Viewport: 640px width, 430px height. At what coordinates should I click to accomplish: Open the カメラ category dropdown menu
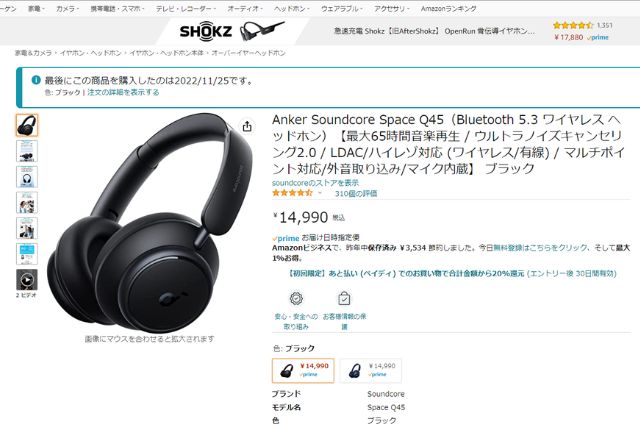(67, 9)
